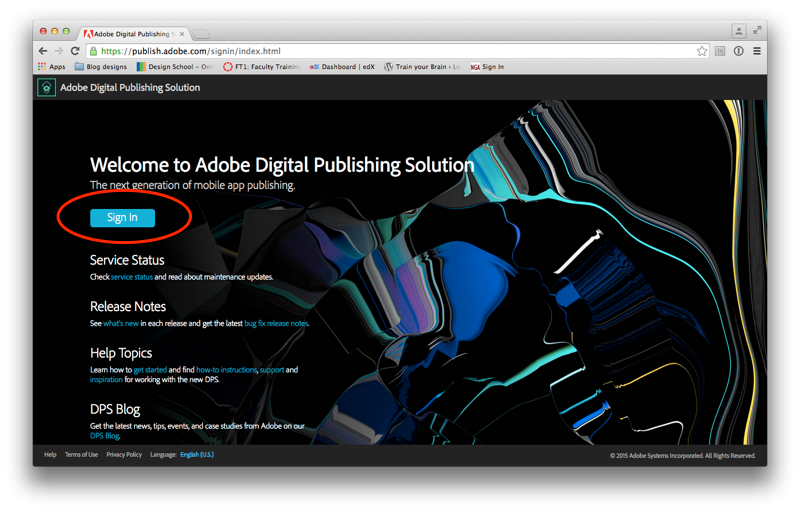The width and height of the screenshot is (800, 512).
Task: Open a new tab button
Action: pos(201,34)
